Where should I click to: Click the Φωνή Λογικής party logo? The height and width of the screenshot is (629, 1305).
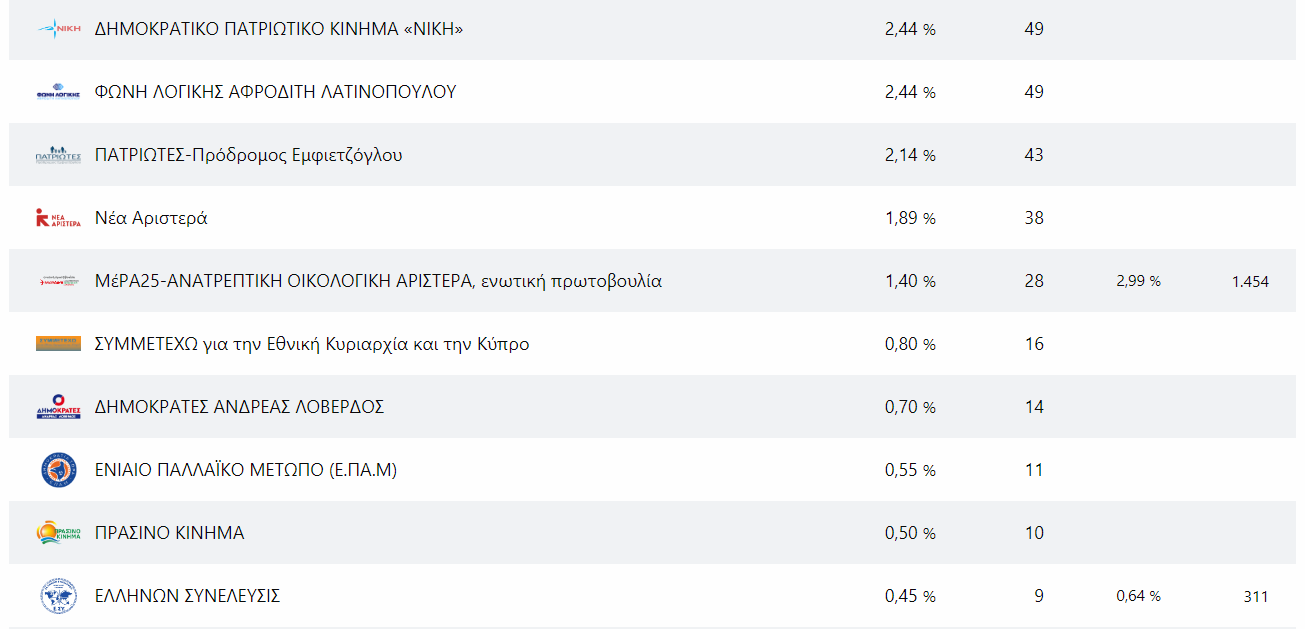coord(58,92)
